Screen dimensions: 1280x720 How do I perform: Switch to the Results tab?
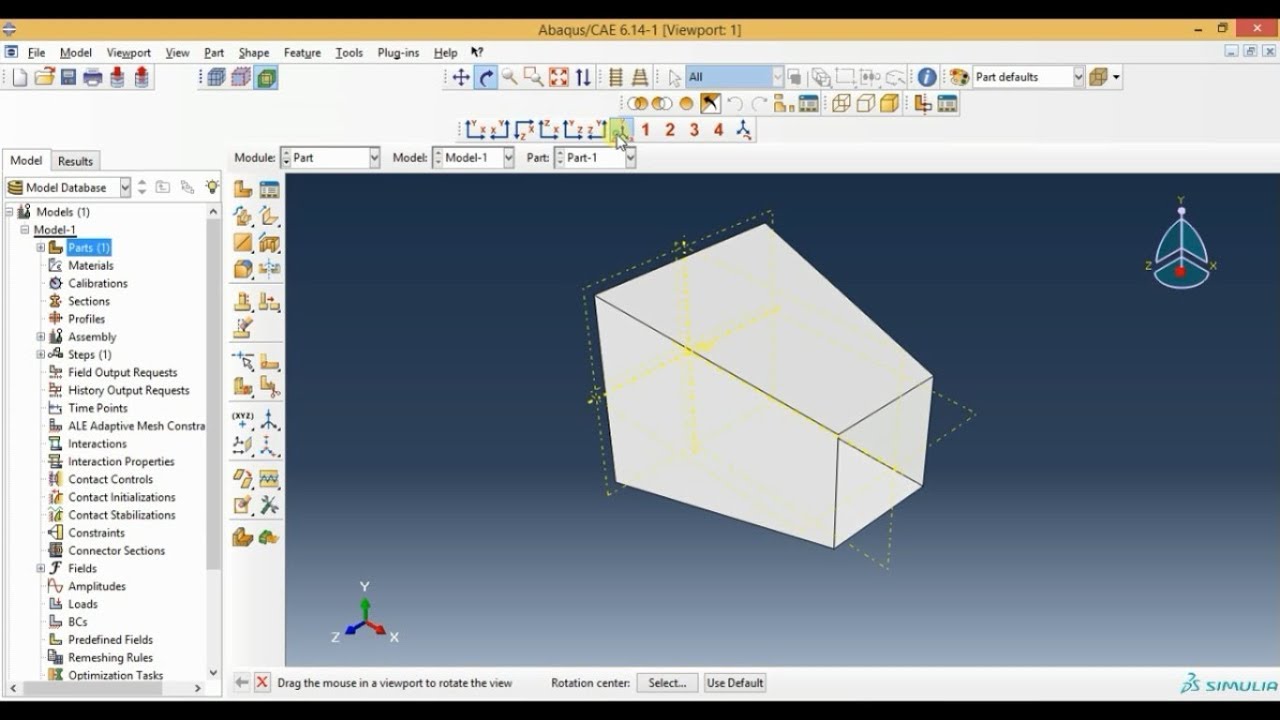(x=75, y=161)
